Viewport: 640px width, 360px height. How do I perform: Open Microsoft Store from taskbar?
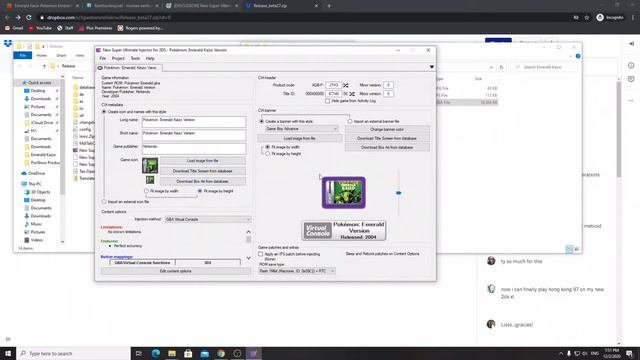188,353
